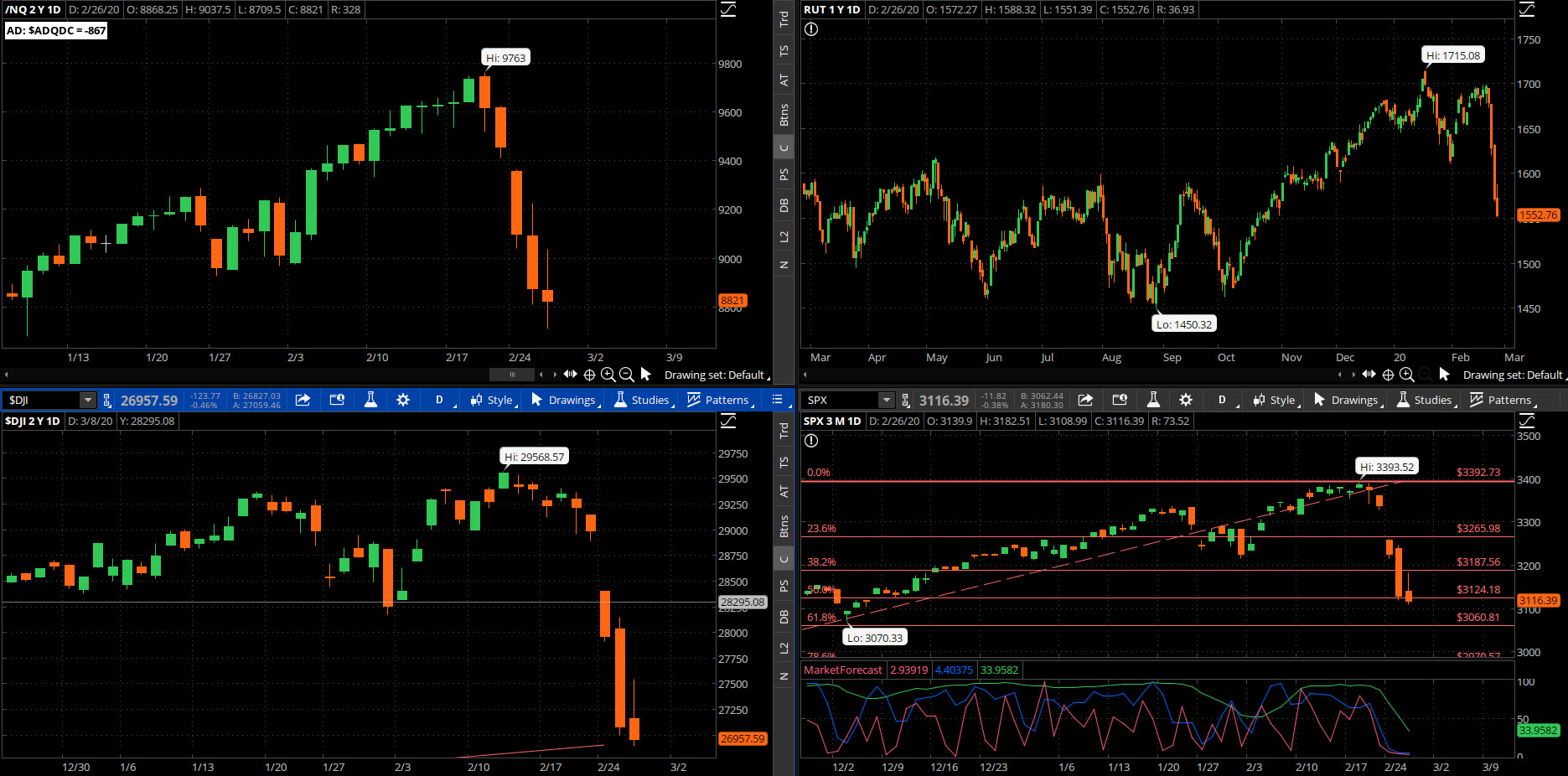
Task: Zoom out on the /NQ chart
Action: point(626,375)
